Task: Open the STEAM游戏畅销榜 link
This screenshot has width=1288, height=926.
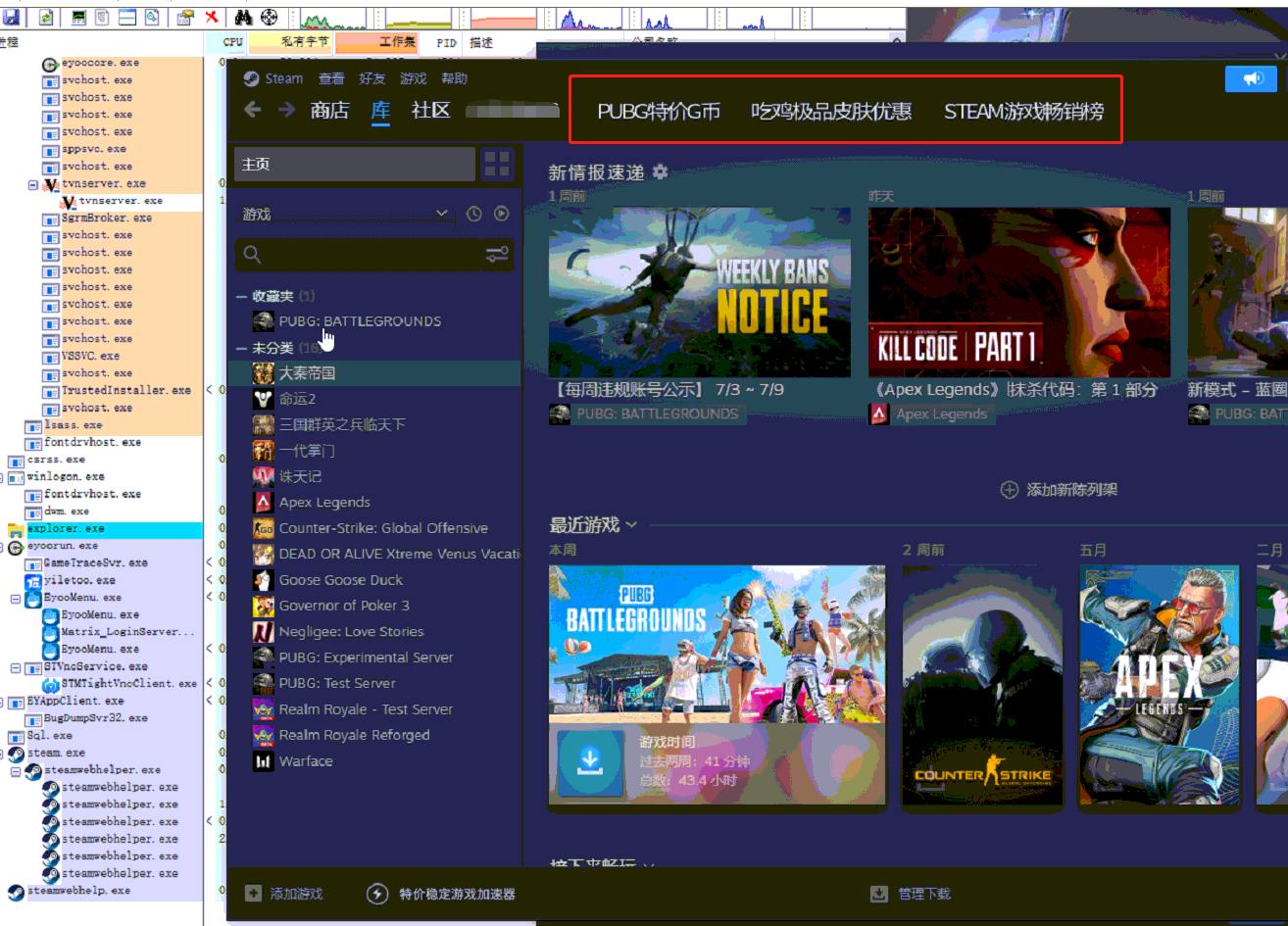Action: coord(1024,112)
